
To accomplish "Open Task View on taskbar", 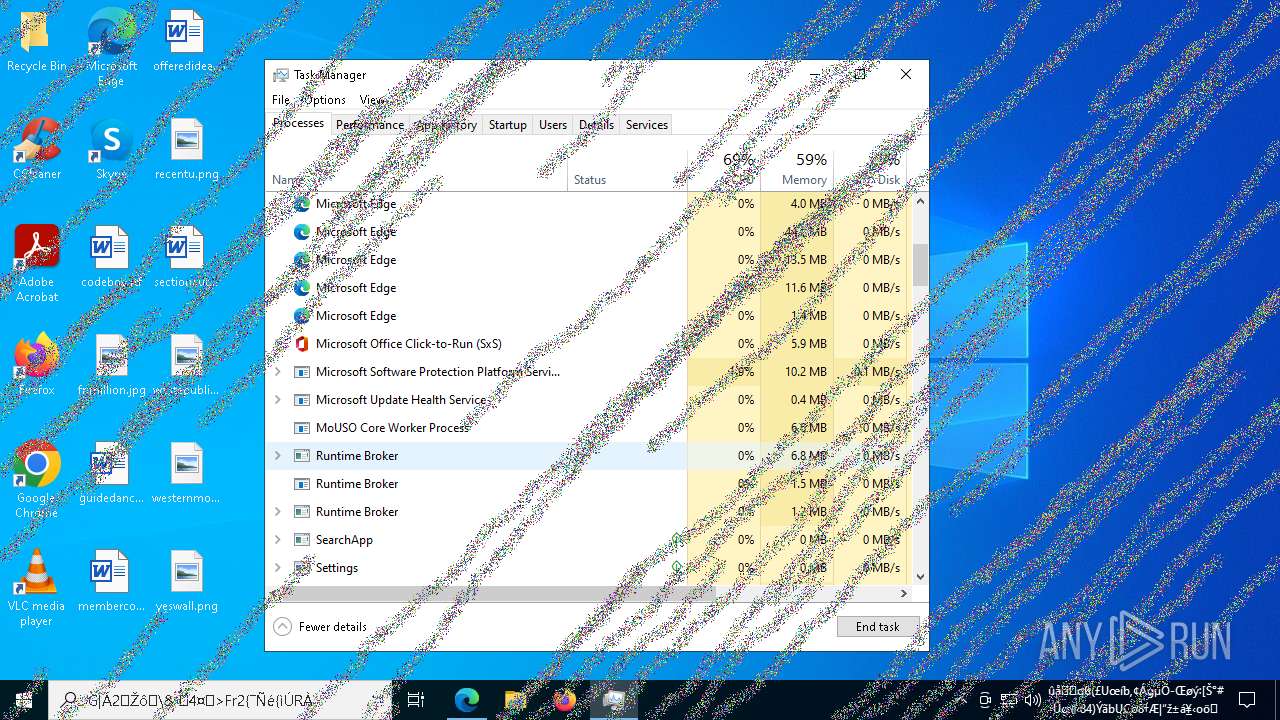I will [x=416, y=700].
